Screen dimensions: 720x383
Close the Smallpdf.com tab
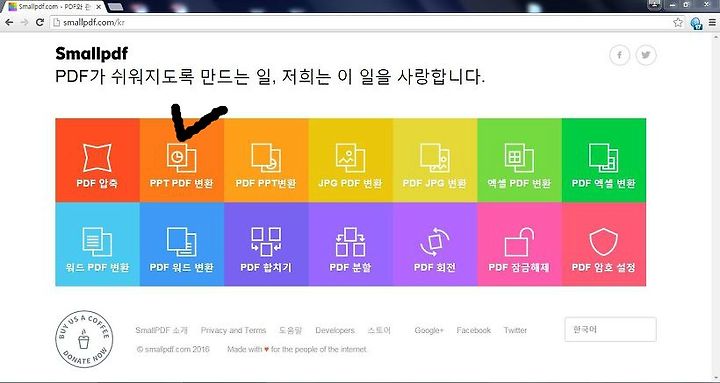[x=99, y=7]
